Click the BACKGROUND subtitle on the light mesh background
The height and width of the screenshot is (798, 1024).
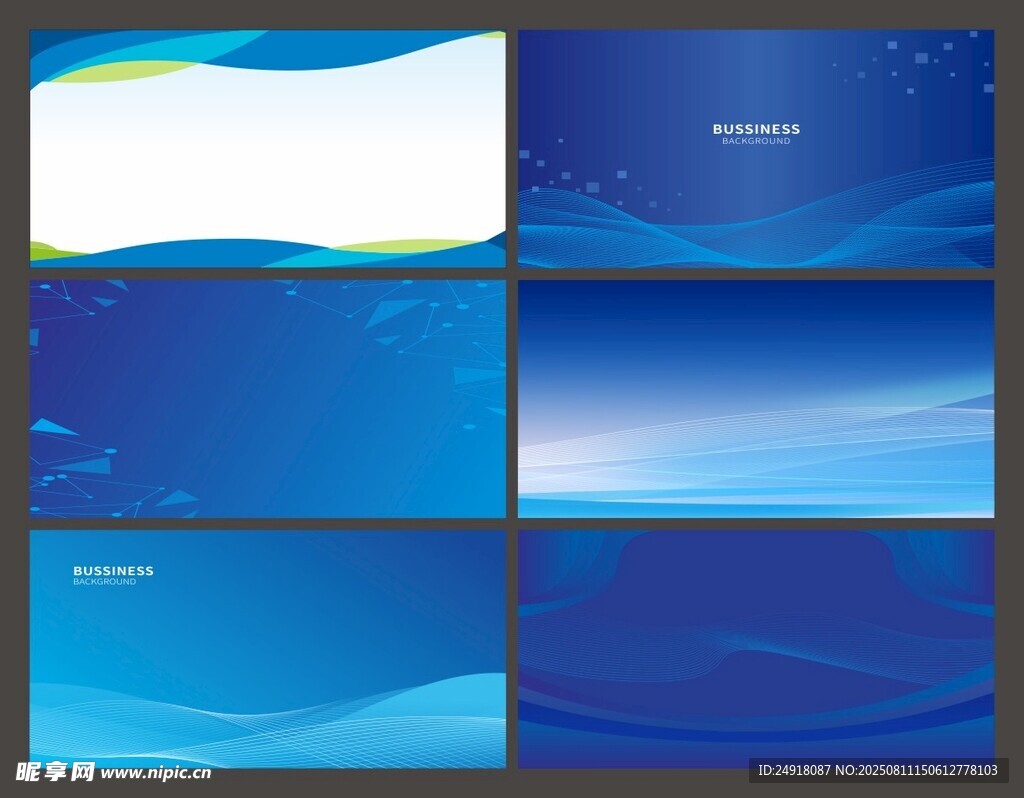[104, 582]
